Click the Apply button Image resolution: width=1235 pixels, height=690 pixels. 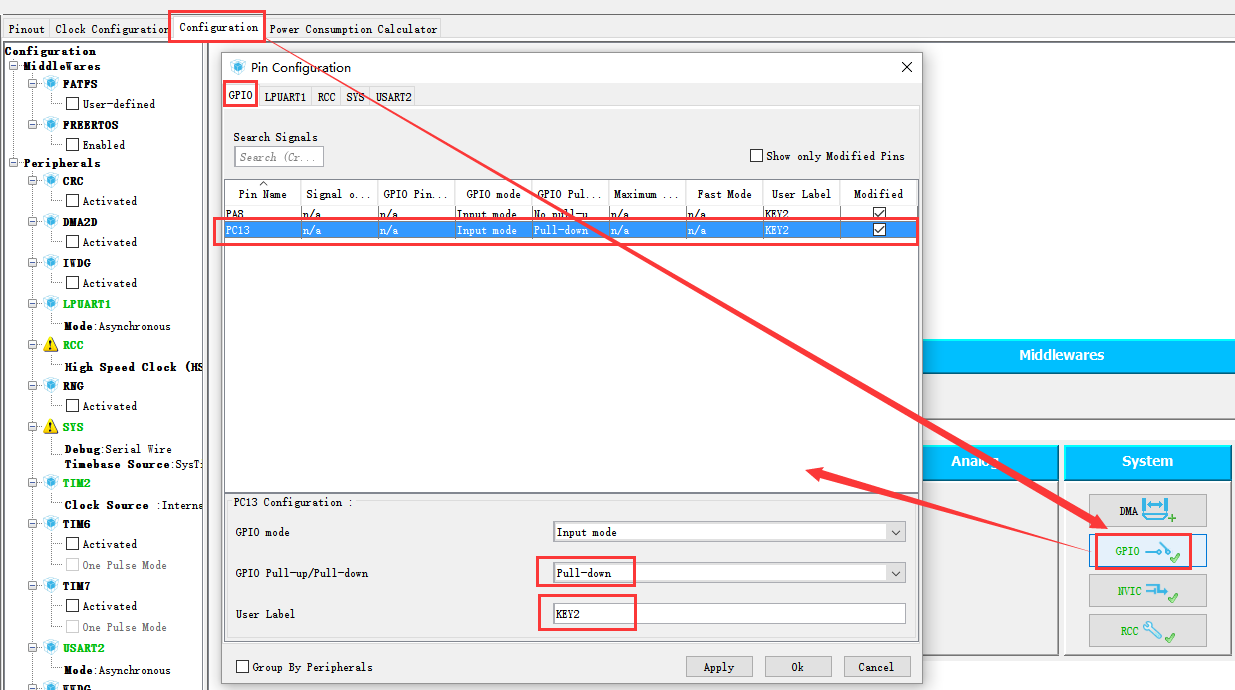[x=719, y=666]
